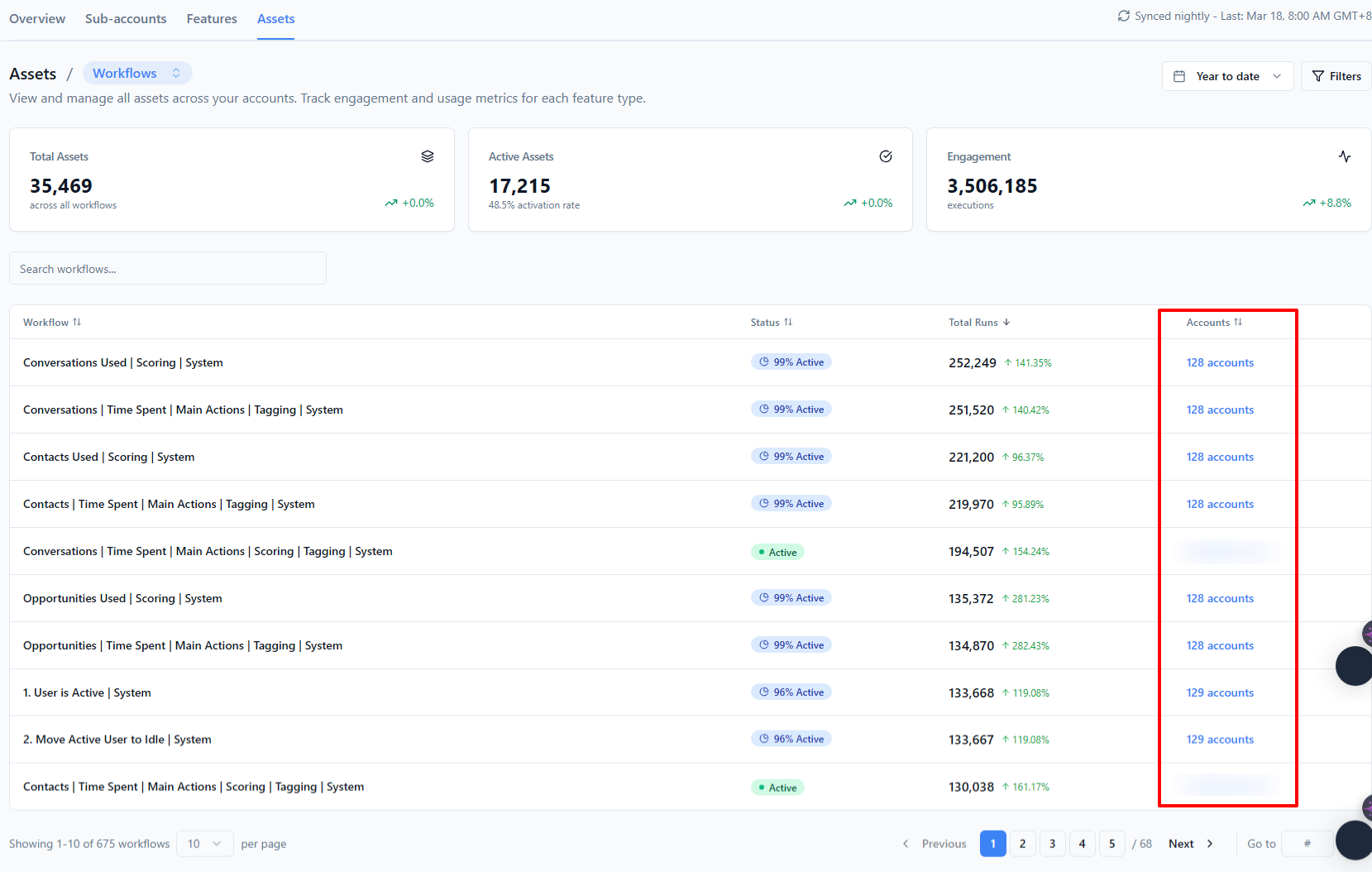Open 128 accounts link for Conversations Used row
The height and width of the screenshot is (872, 1372).
point(1220,362)
